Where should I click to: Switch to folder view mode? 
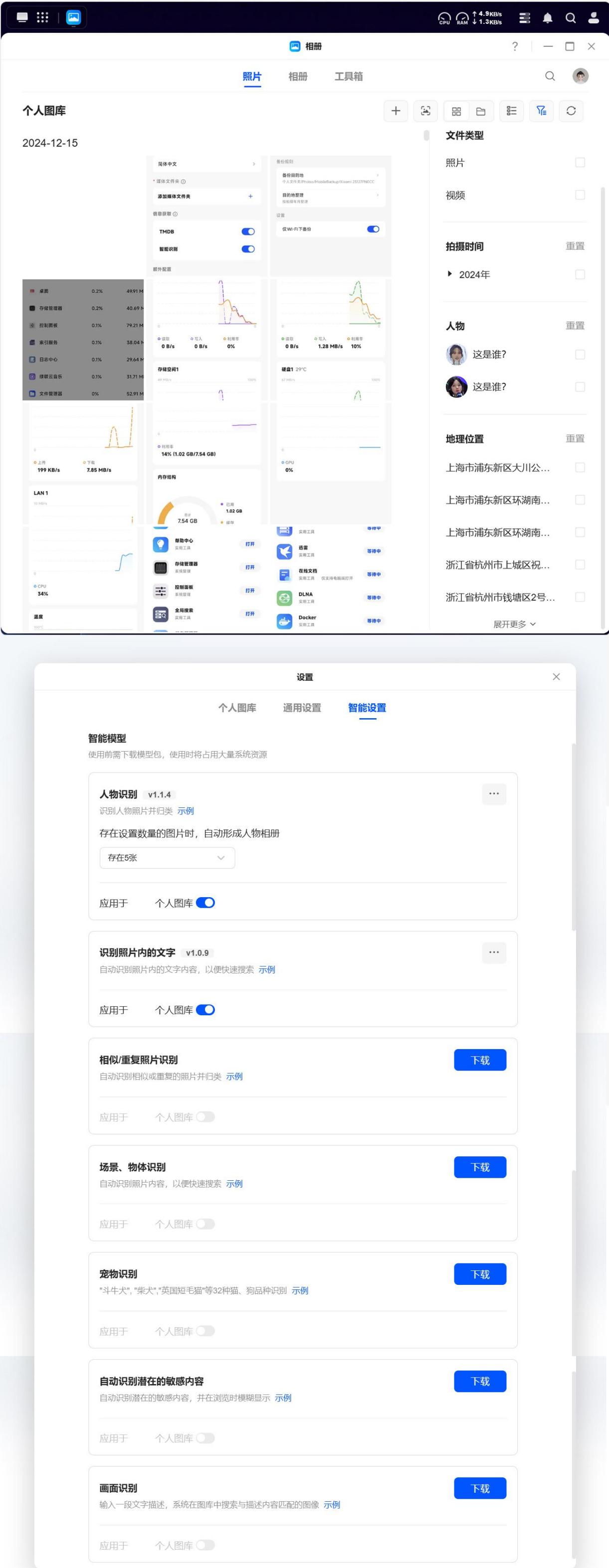[x=480, y=111]
